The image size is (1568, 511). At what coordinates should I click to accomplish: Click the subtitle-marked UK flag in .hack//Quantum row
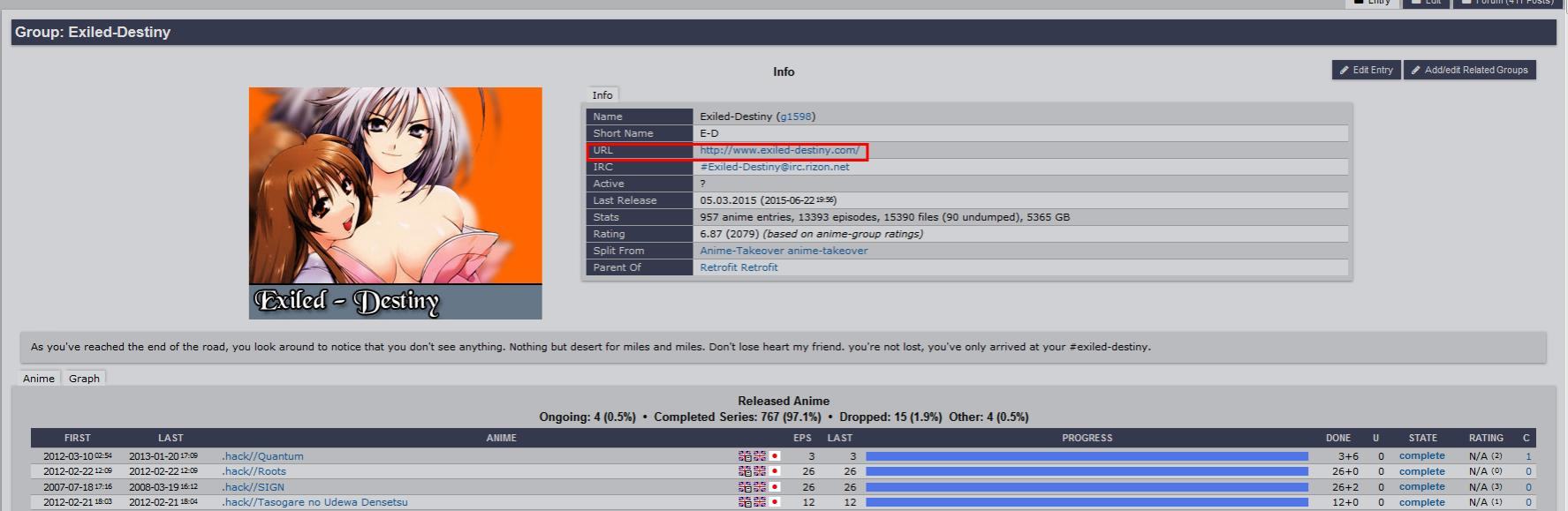click(x=745, y=456)
